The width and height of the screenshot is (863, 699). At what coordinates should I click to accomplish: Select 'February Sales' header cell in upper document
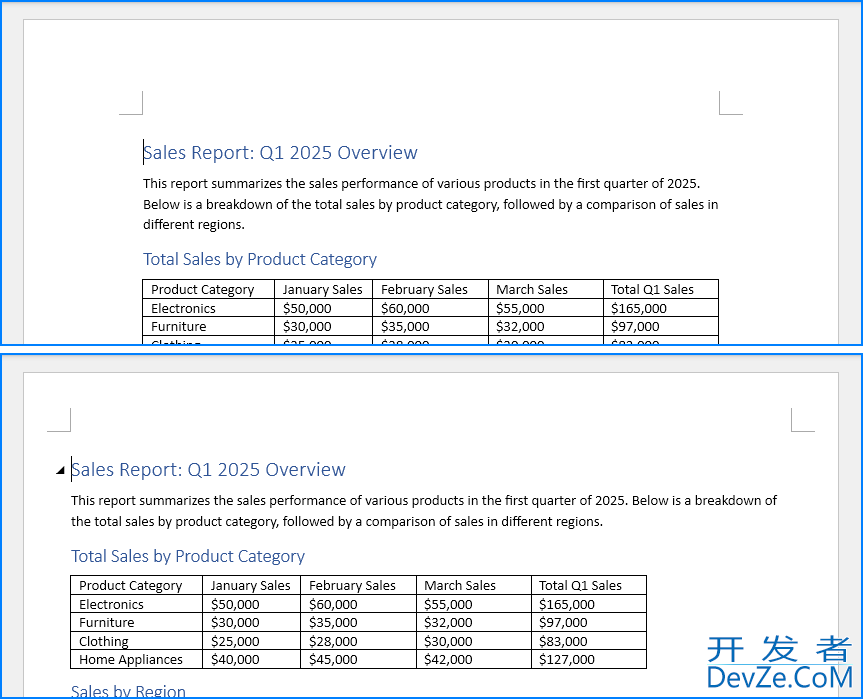coord(430,289)
